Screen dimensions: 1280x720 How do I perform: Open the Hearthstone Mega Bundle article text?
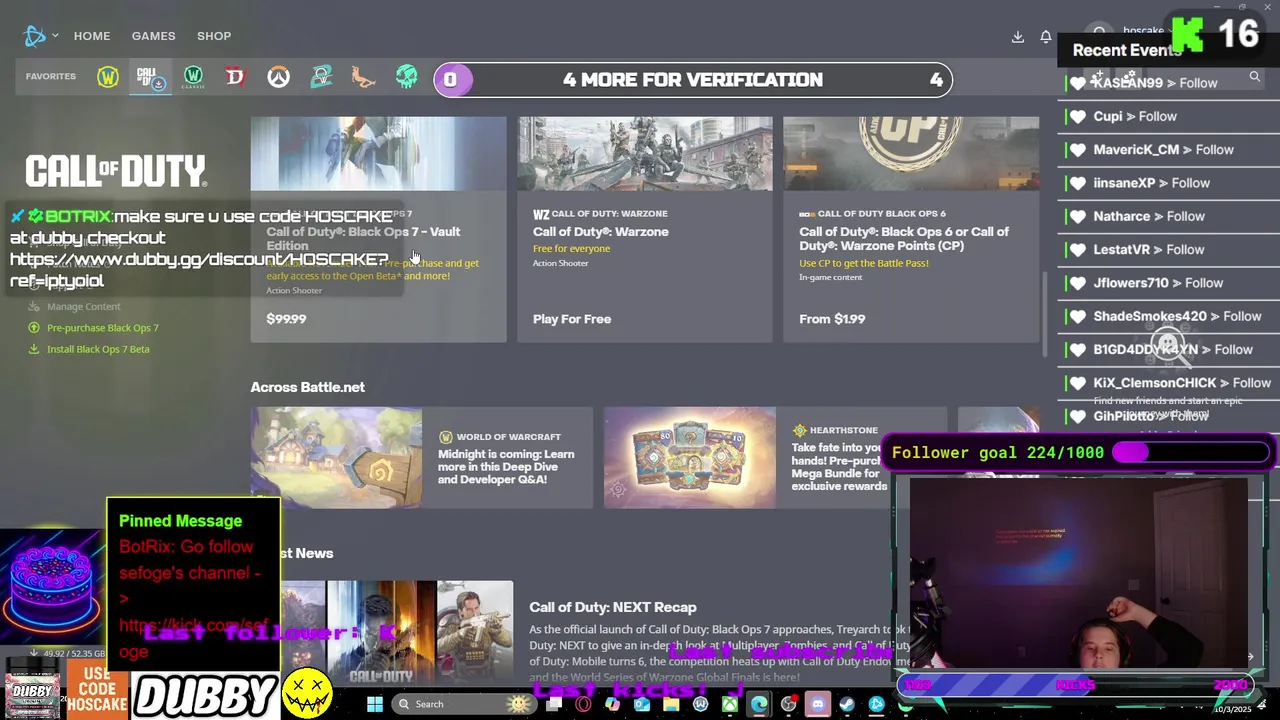[x=839, y=467]
